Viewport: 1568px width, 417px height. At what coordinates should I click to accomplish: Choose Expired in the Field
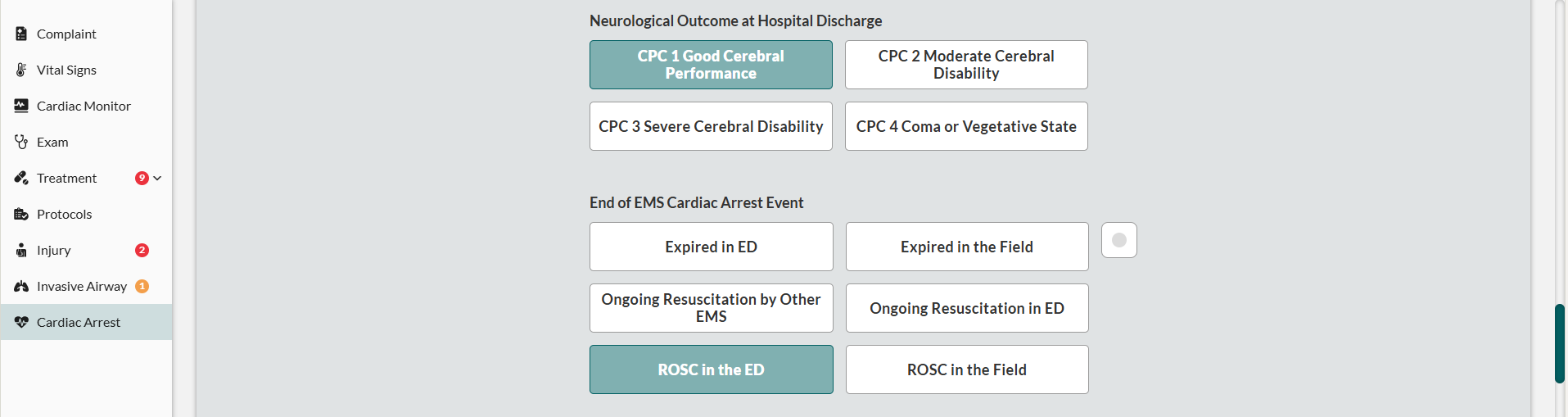tap(966, 247)
